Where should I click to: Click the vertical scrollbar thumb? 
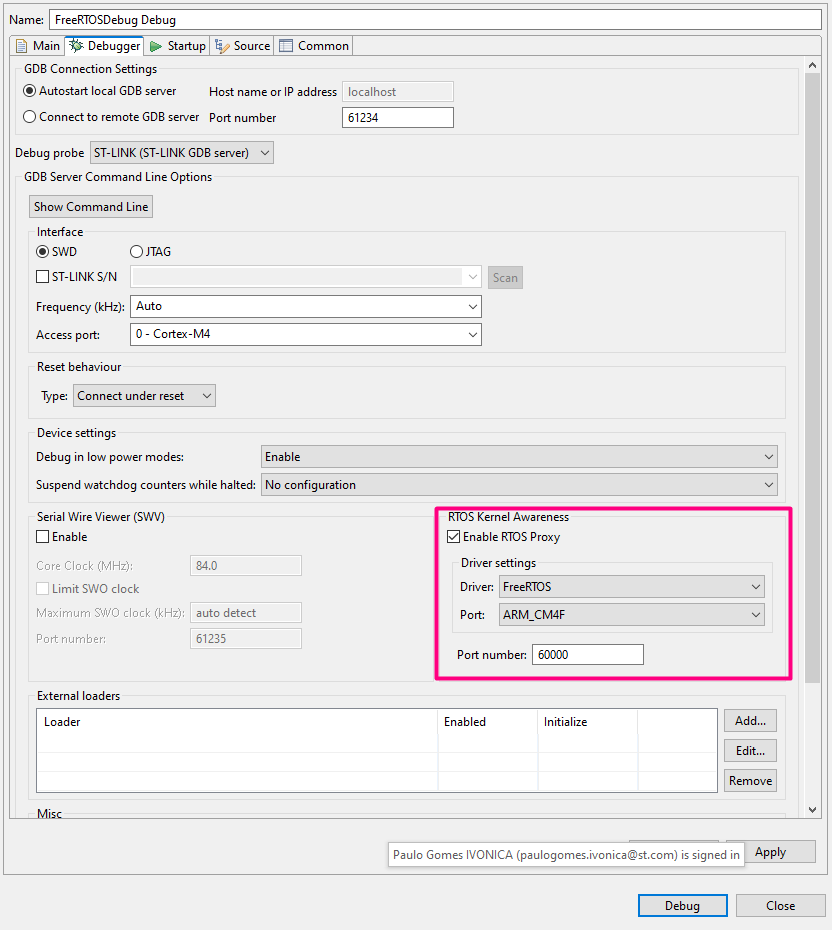point(812,378)
